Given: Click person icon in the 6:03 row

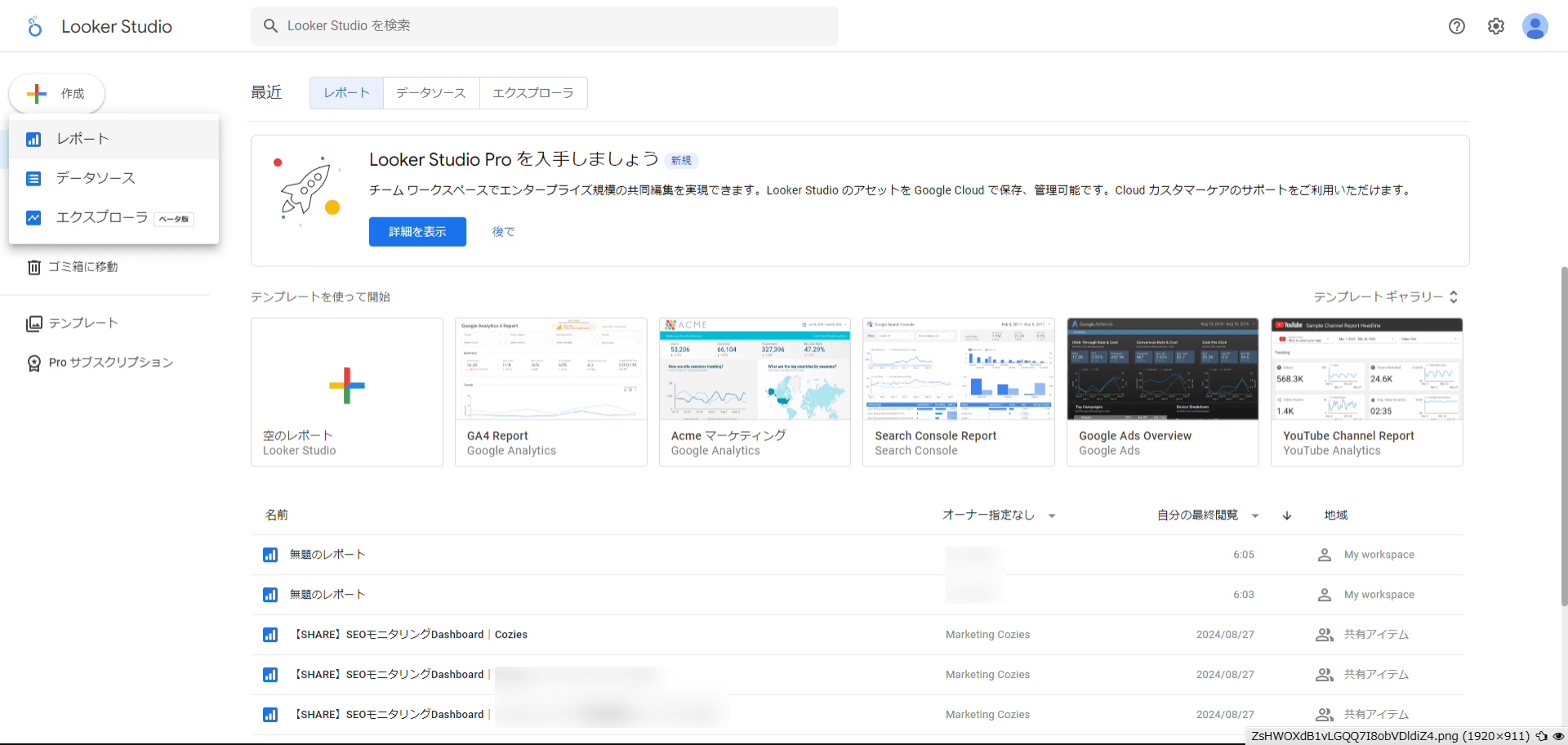Looking at the screenshot, I should point(1325,595).
